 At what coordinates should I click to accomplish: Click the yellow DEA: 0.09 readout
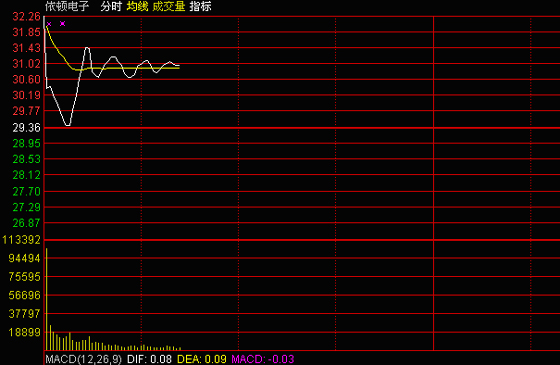click(x=202, y=359)
